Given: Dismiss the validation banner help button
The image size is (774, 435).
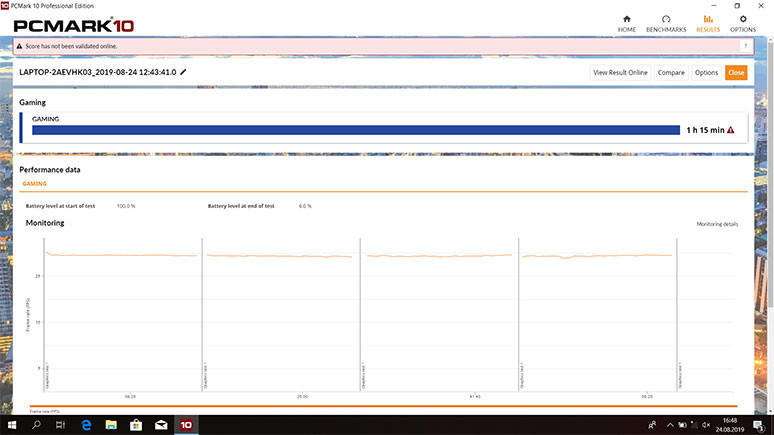Looking at the screenshot, I should tap(745, 46).
